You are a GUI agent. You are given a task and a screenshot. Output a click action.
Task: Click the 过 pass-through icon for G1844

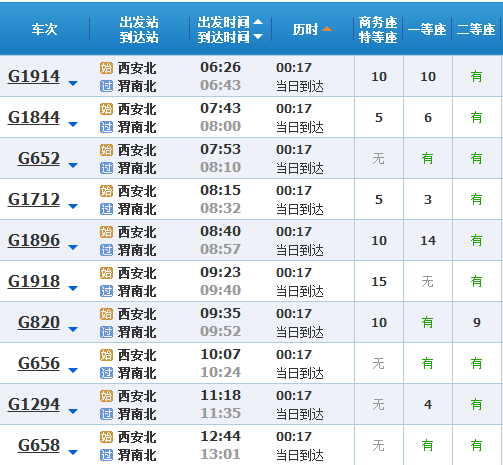pyautogui.click(x=106, y=127)
